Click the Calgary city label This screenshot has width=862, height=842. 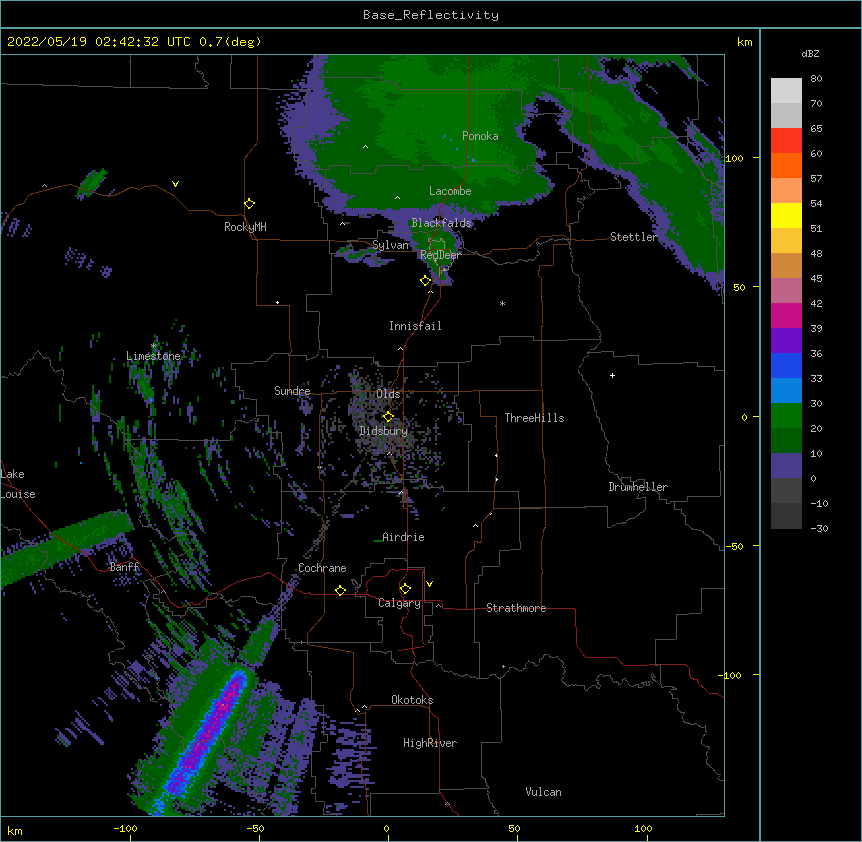pyautogui.click(x=399, y=603)
